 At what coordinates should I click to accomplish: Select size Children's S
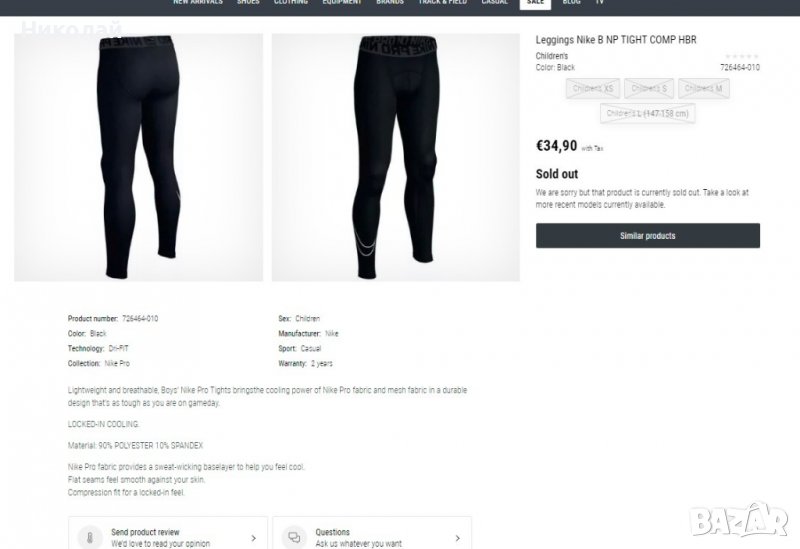tap(649, 88)
